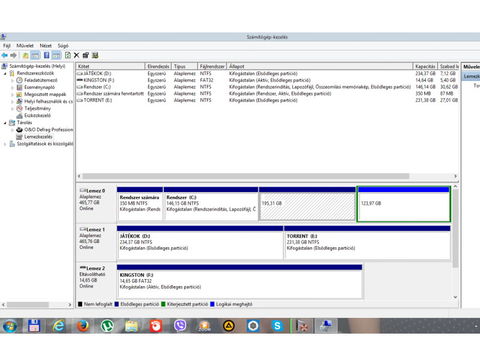Expand the Megosztott mappák branch arrow
The width and height of the screenshot is (480, 360).
(x=12, y=95)
